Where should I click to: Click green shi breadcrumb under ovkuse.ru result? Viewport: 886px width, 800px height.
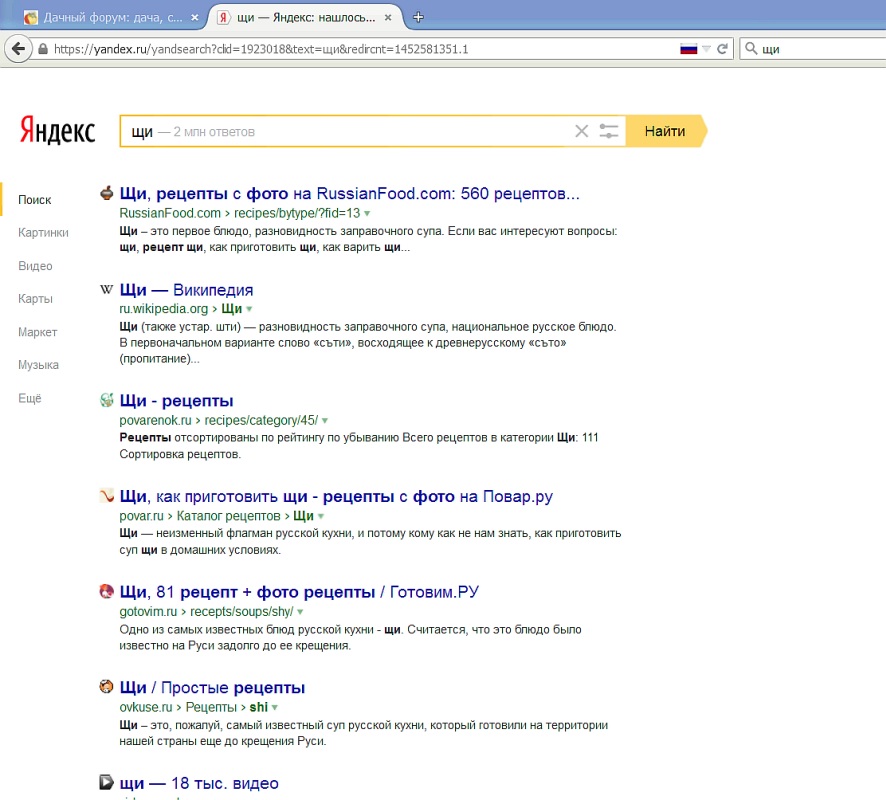[x=259, y=707]
